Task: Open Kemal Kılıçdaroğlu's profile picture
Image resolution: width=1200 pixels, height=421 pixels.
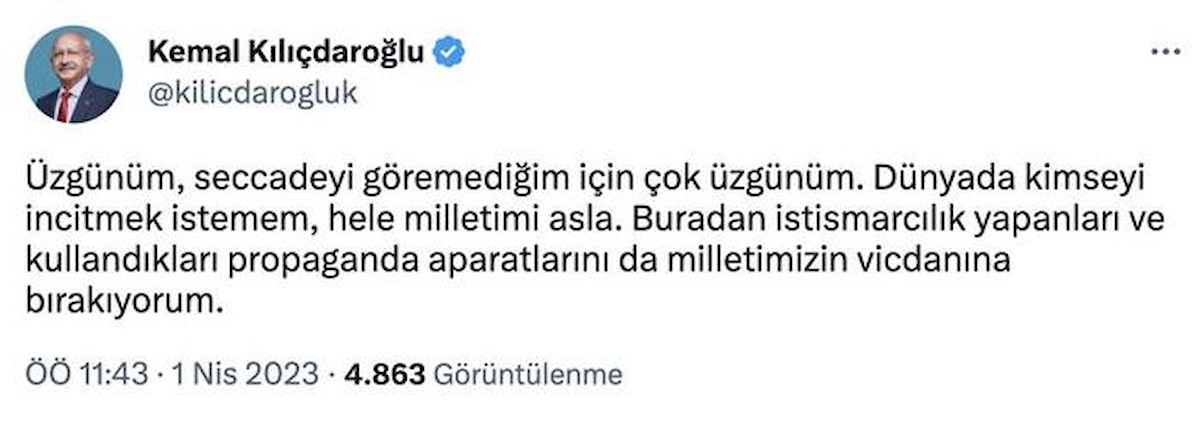Action: click(73, 74)
